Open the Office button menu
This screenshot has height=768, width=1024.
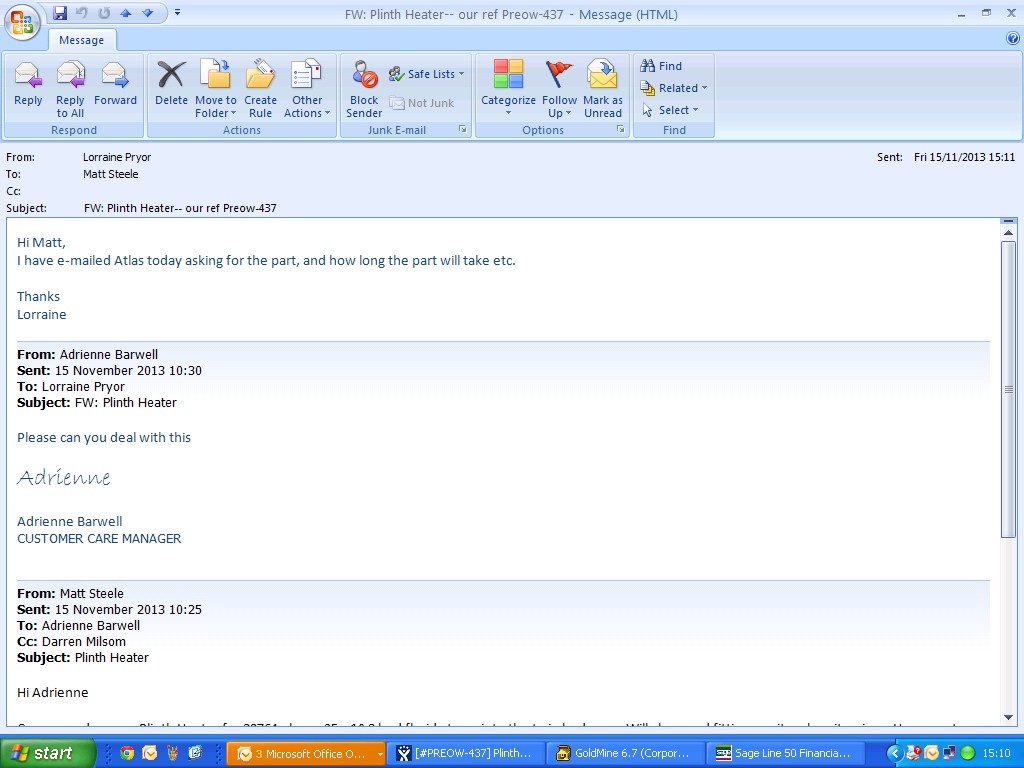(22, 23)
